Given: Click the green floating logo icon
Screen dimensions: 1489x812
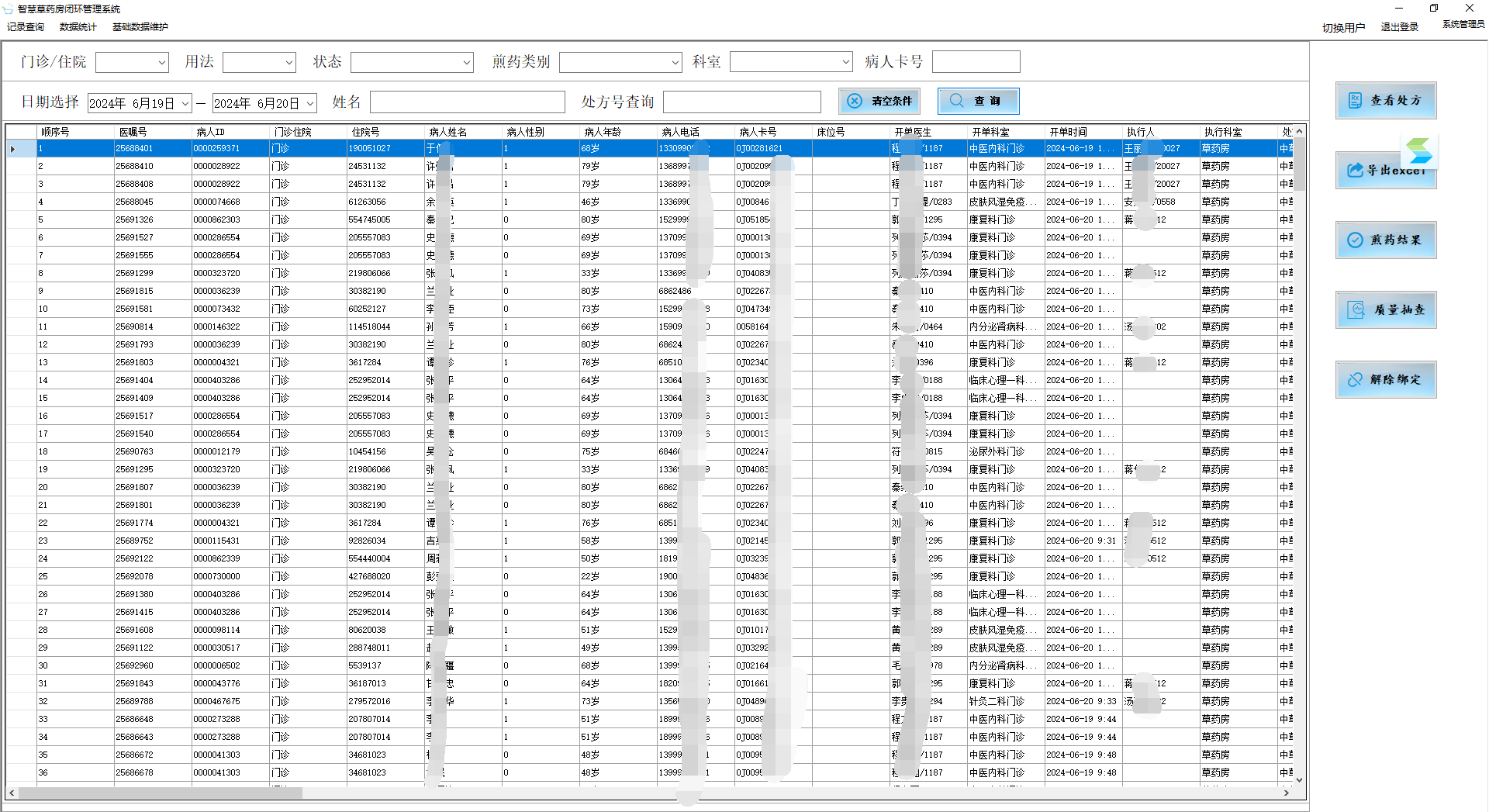Looking at the screenshot, I should (1419, 150).
